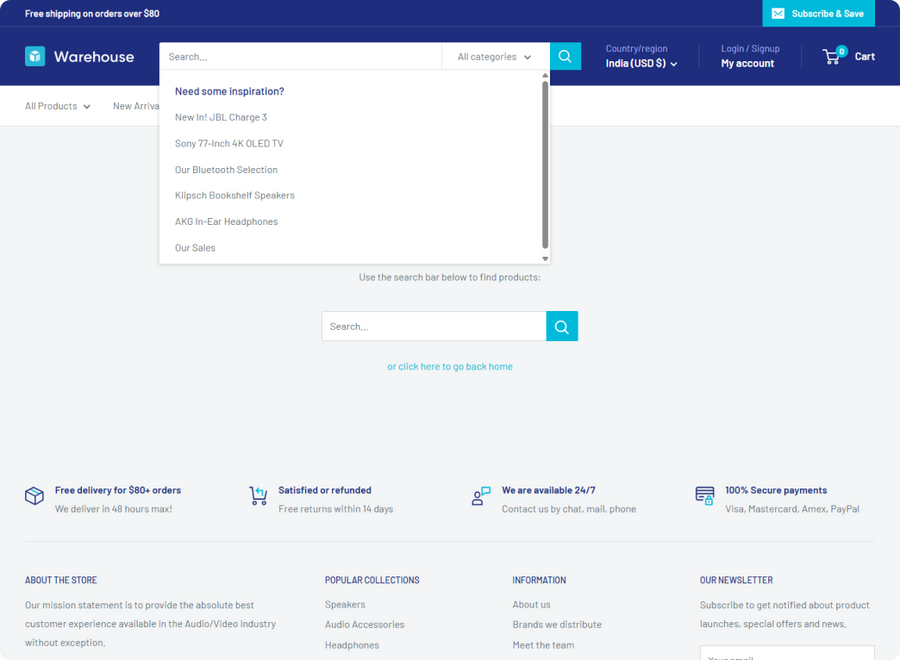Pick the AKG In-Ear Headphones suggestion

(226, 222)
